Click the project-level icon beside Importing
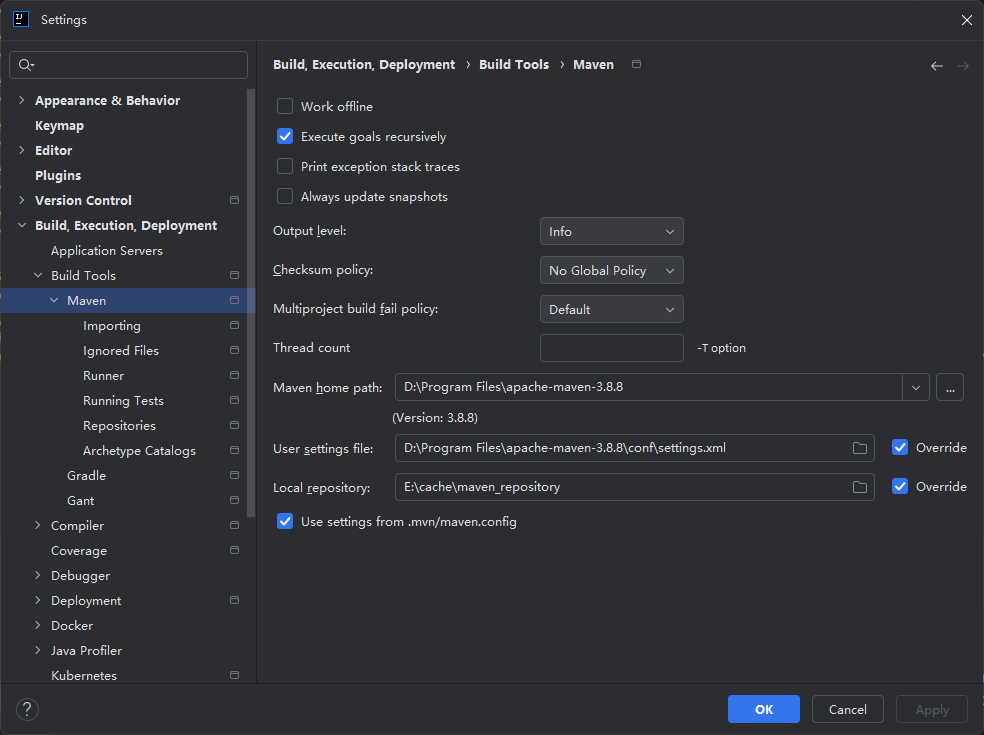 click(x=234, y=325)
